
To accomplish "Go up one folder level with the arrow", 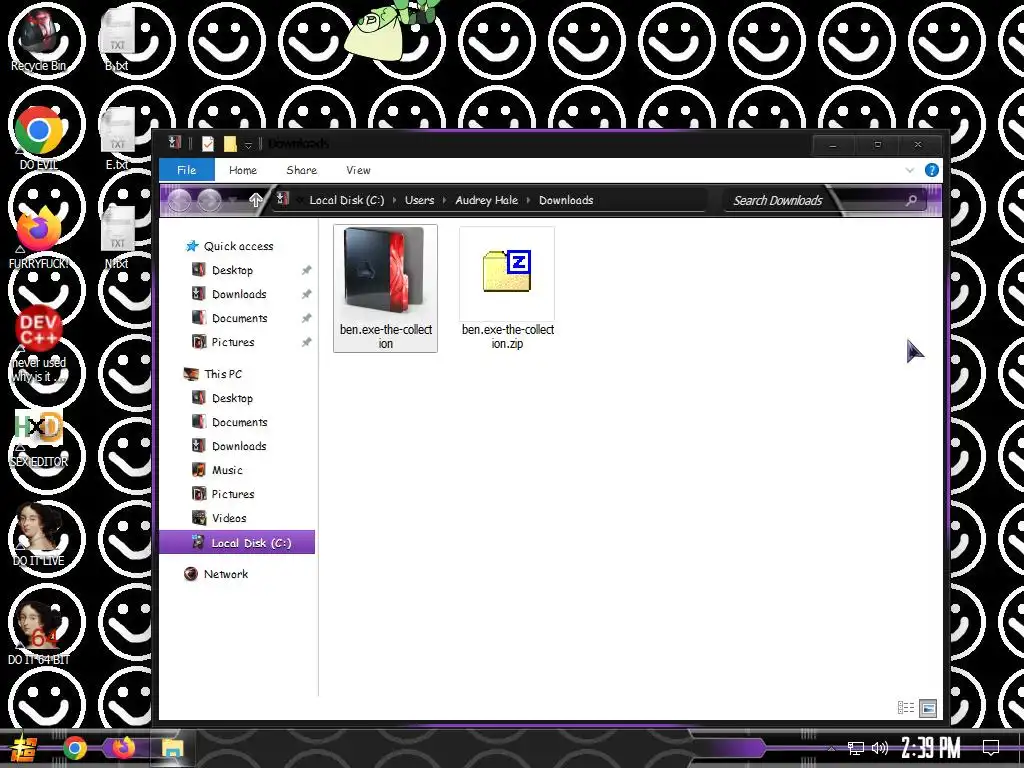I will (x=255, y=200).
